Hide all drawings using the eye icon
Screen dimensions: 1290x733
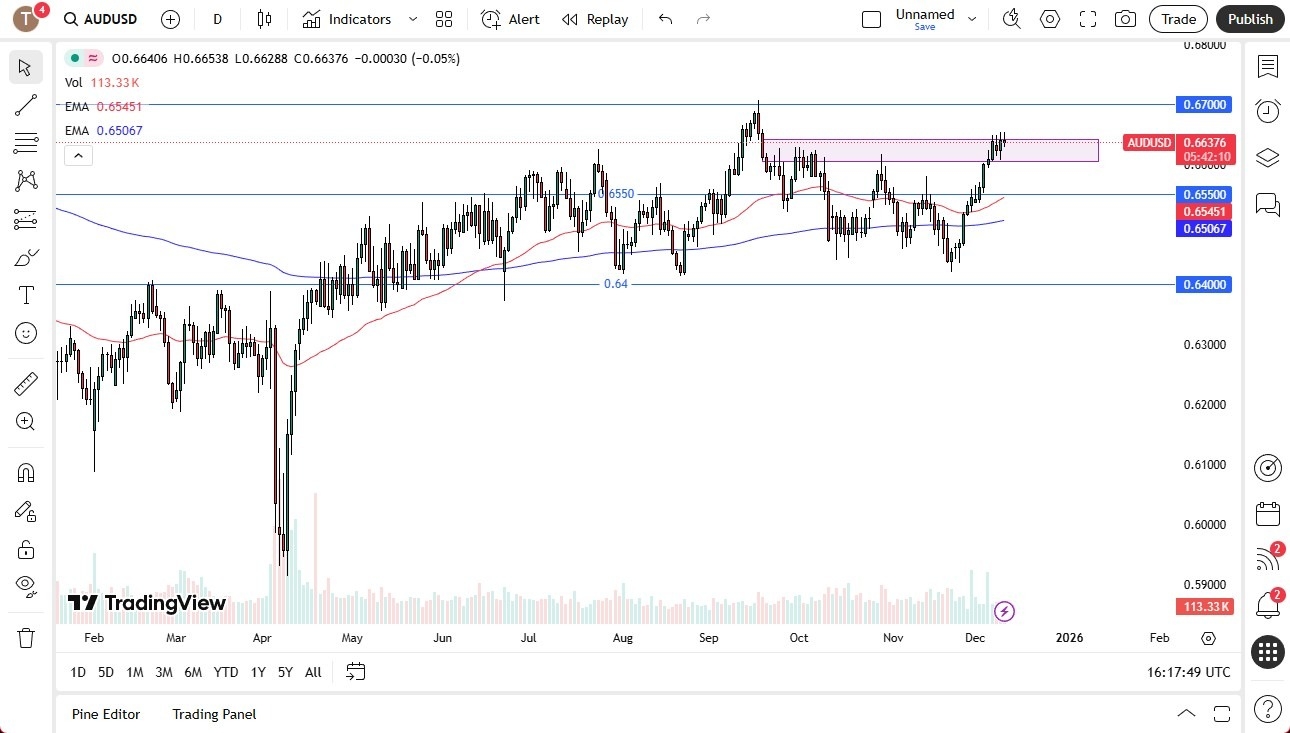click(25, 586)
